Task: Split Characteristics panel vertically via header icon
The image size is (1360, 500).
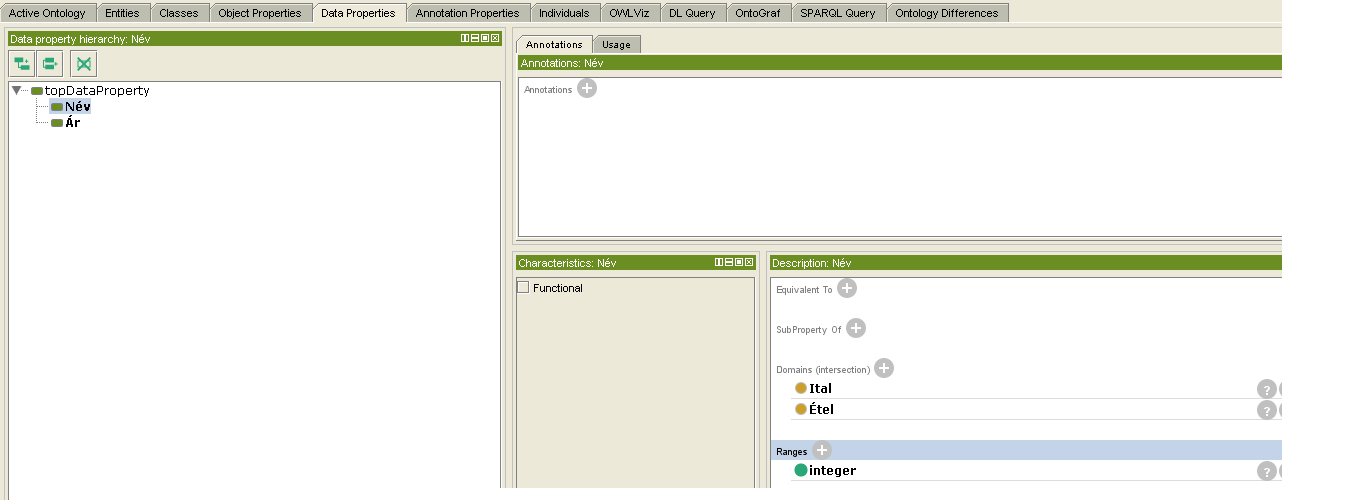Action: tap(719, 262)
